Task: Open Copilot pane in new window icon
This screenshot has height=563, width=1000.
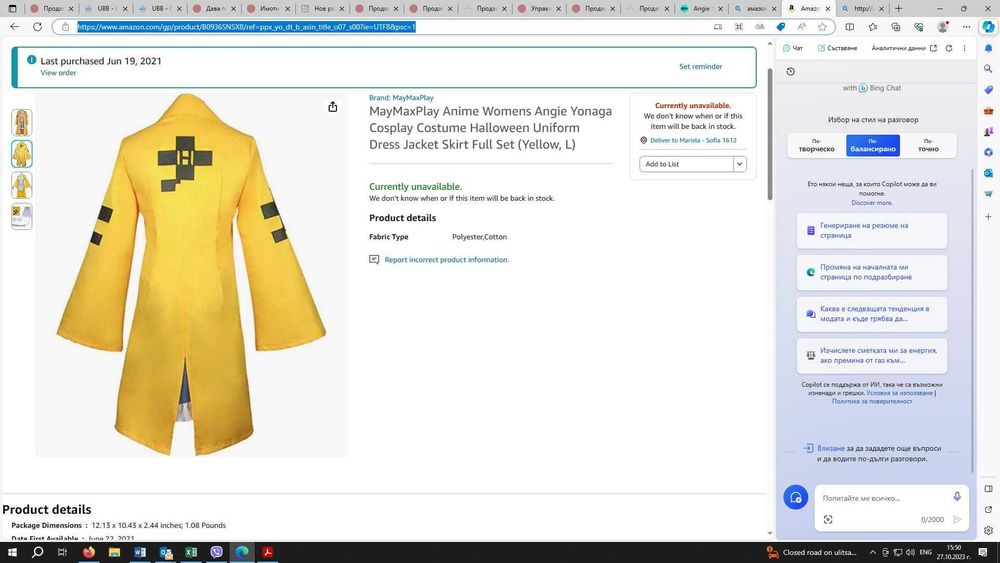Action: (934, 48)
